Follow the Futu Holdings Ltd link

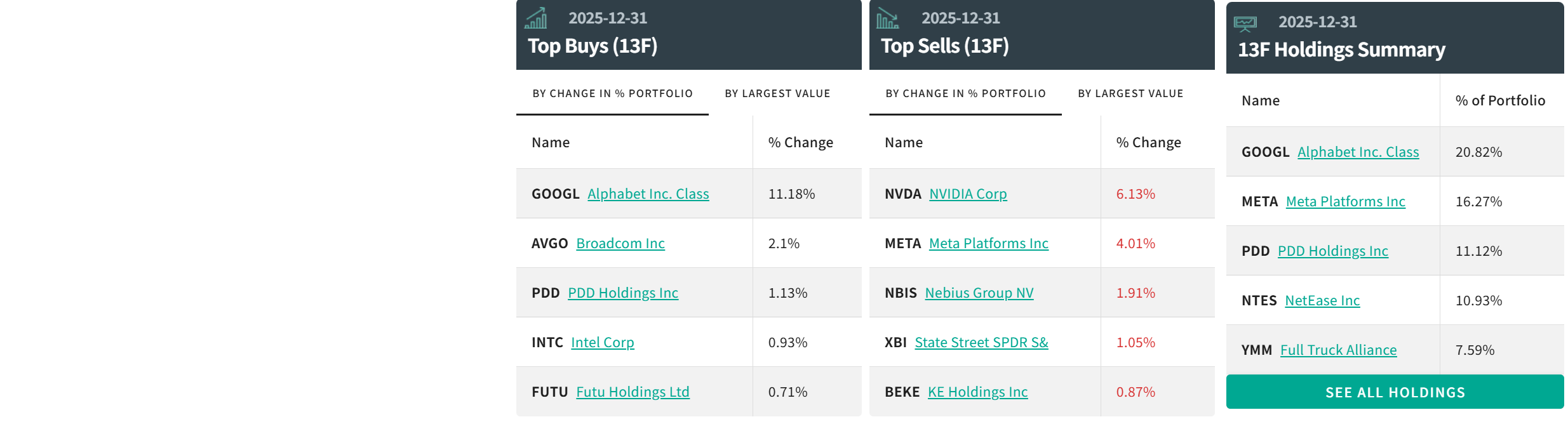point(633,392)
